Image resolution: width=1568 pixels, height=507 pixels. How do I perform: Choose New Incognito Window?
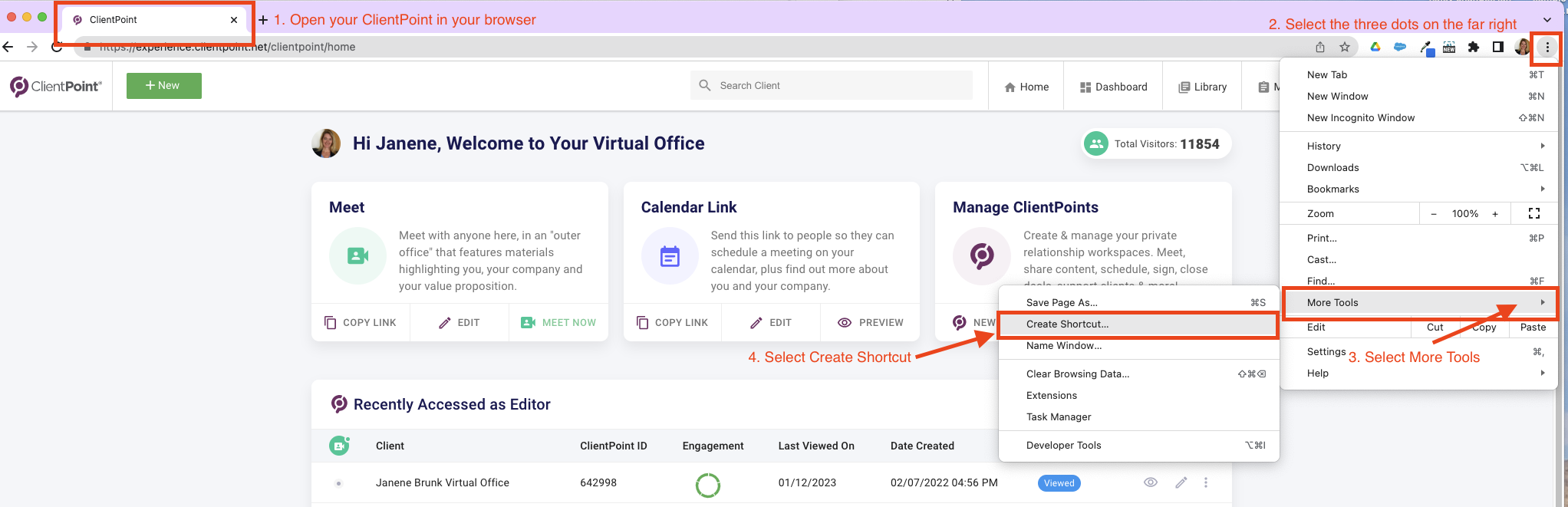1419,117
